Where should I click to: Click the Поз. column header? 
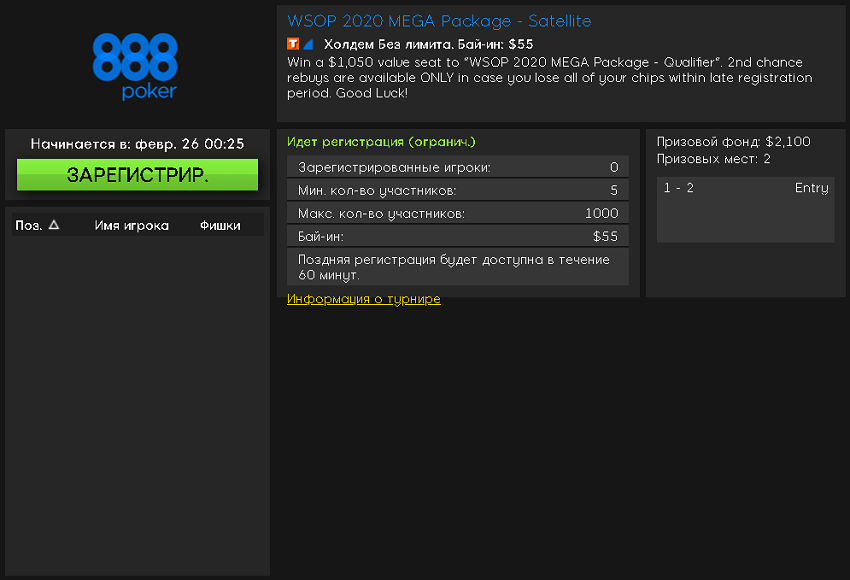tap(28, 225)
